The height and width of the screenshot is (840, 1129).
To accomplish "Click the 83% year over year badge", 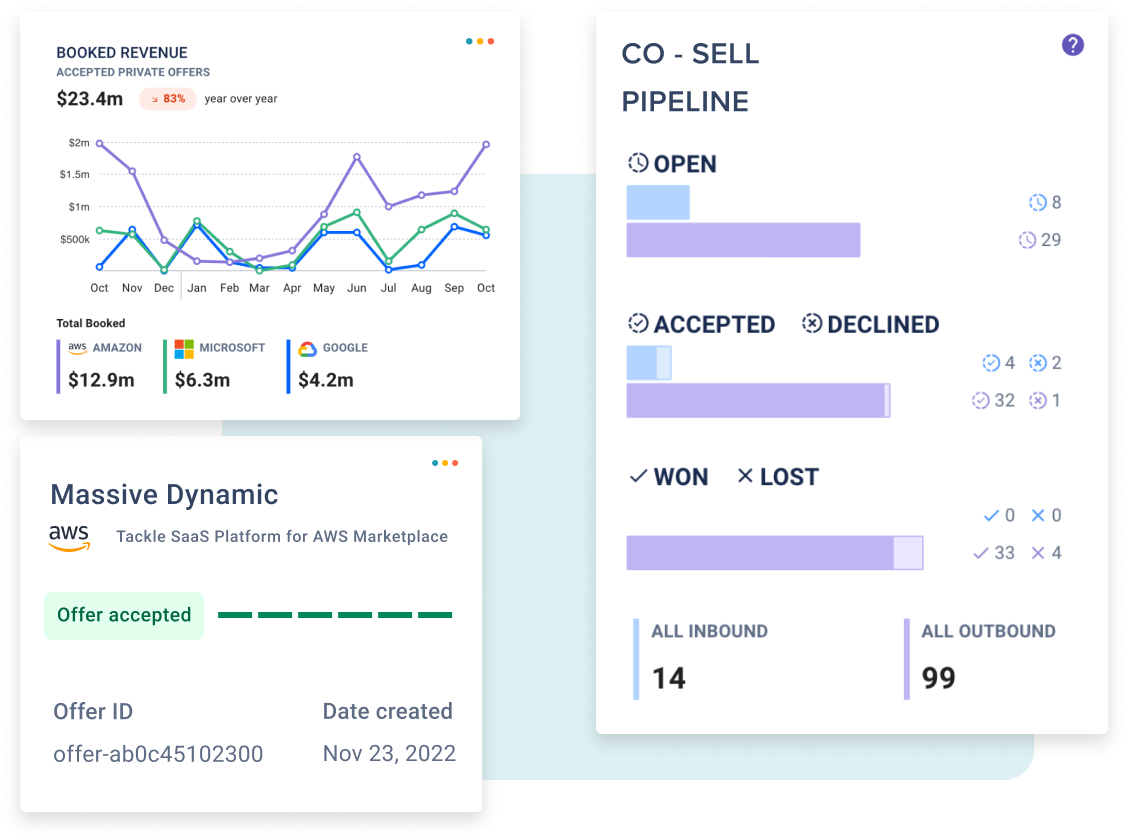I will coord(168,99).
